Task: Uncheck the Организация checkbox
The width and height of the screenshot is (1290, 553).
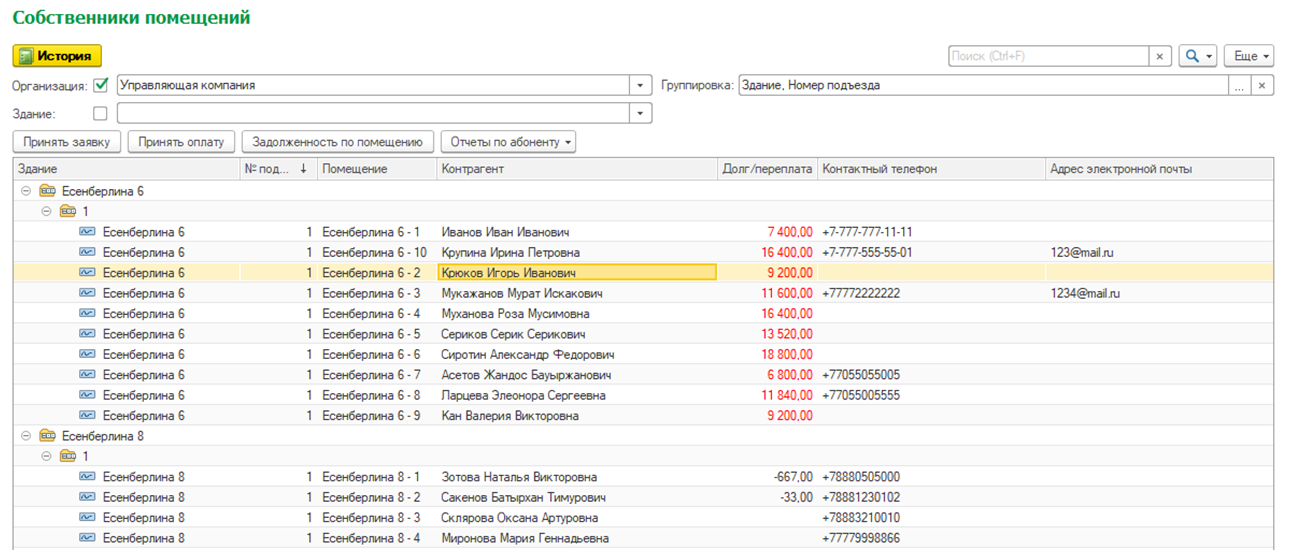Action: [100, 85]
